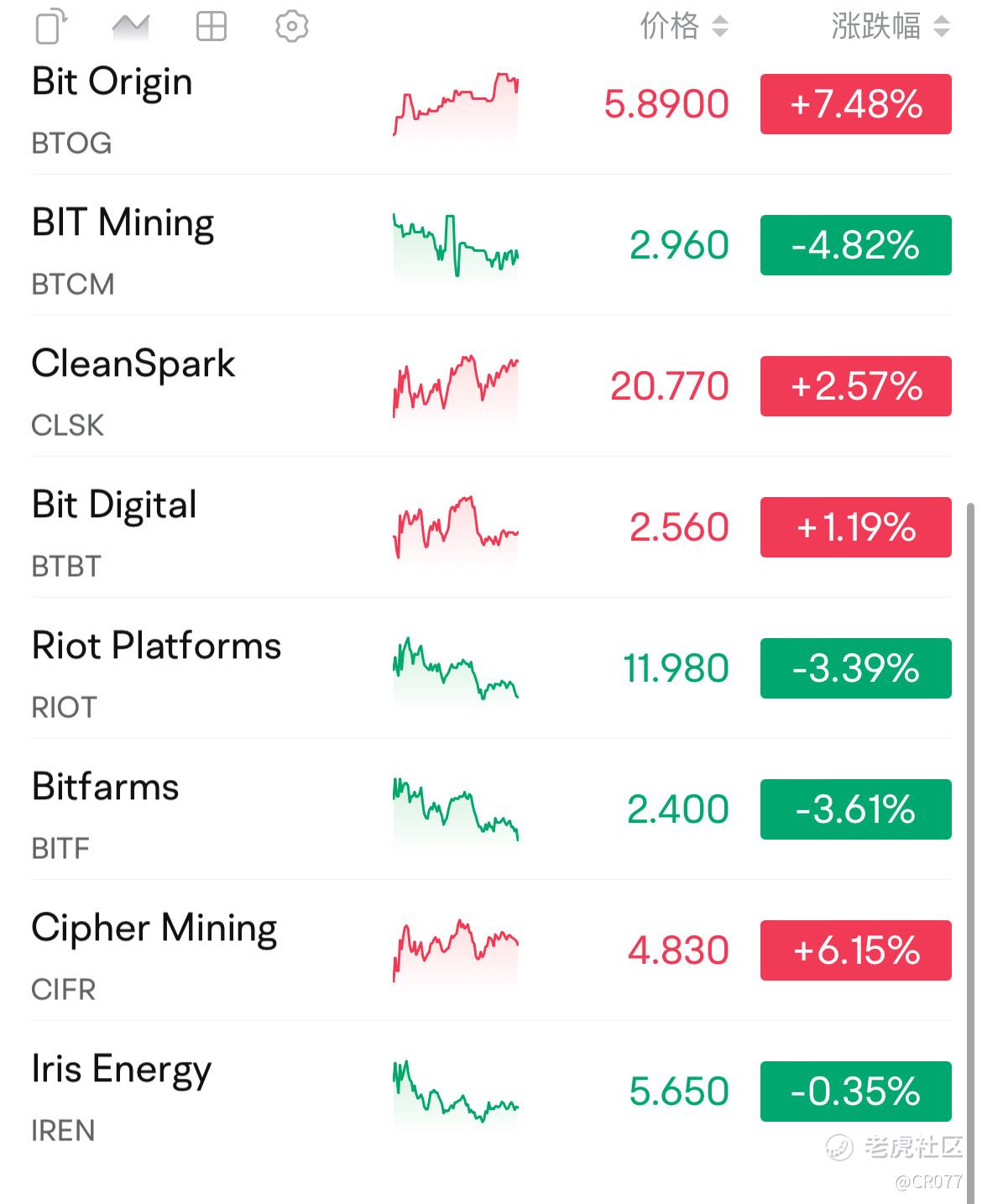Open the Bit Origin BTOG row
The width and height of the screenshot is (982, 1204).
click(x=491, y=109)
